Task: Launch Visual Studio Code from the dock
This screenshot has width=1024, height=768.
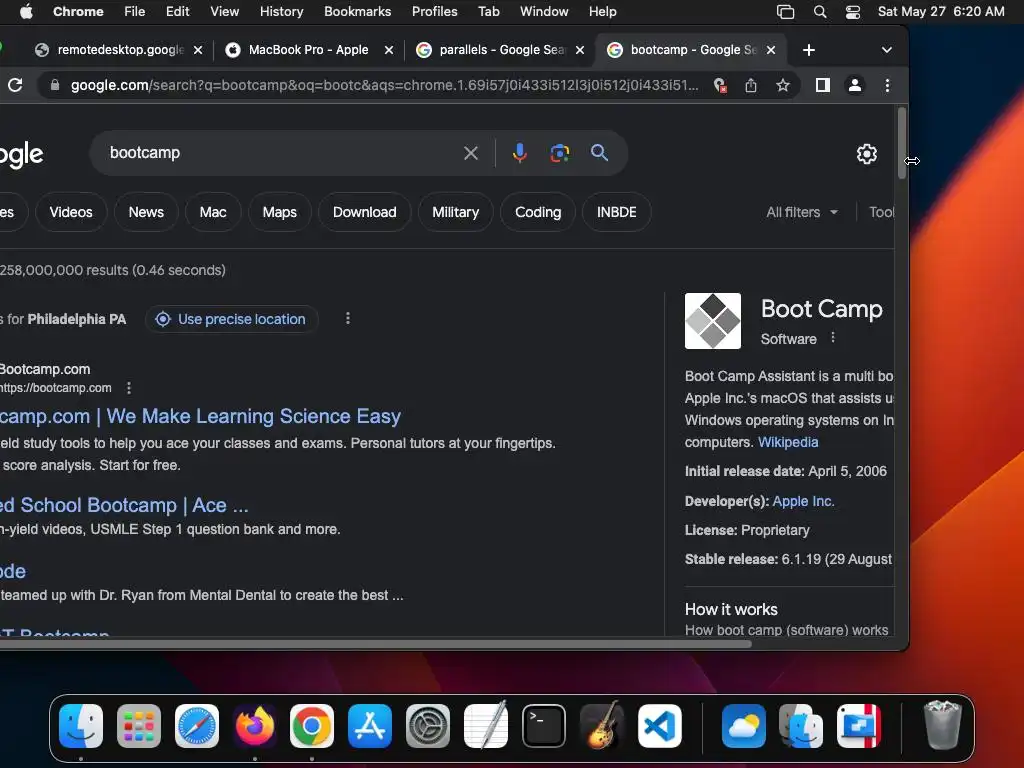Action: [x=660, y=726]
